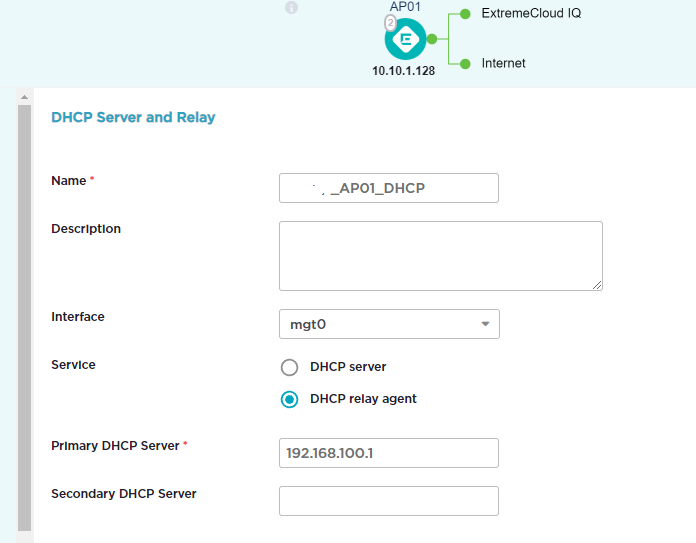Viewport: 696px width, 543px height.
Task: Open the Interface dropdown showing mgt0
Action: point(388,324)
